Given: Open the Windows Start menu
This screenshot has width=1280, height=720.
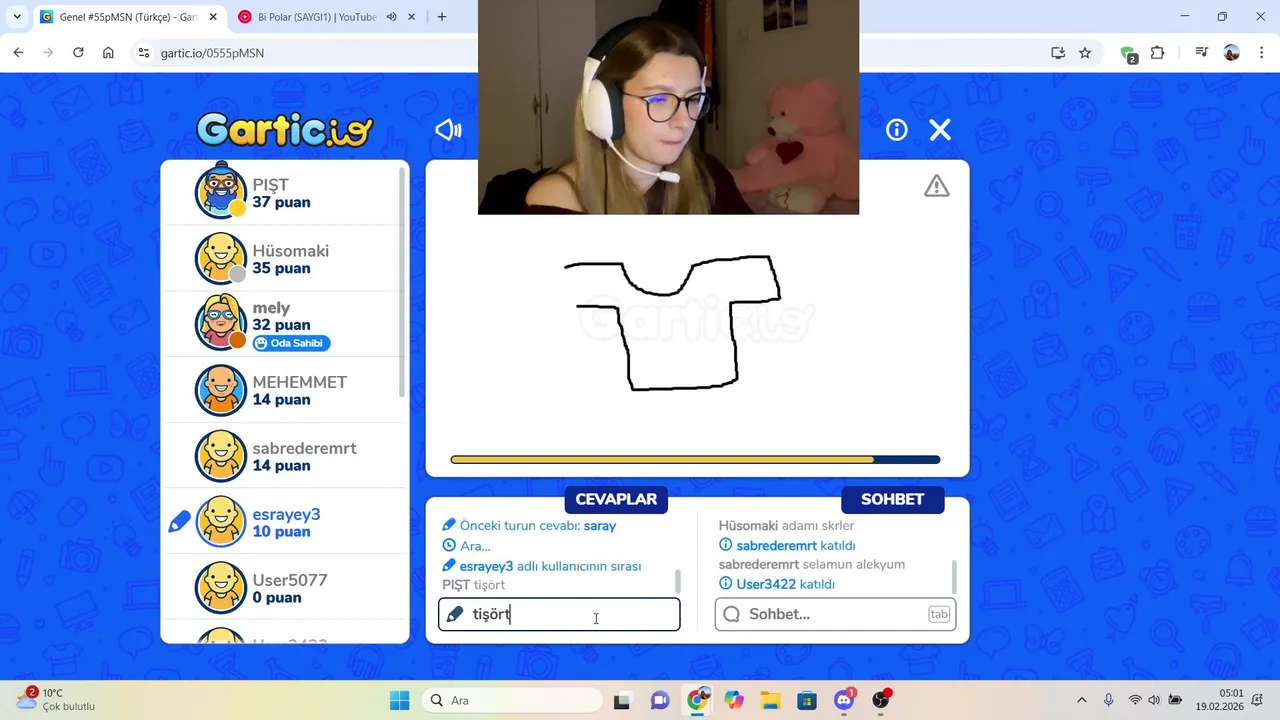Looking at the screenshot, I should [399, 700].
